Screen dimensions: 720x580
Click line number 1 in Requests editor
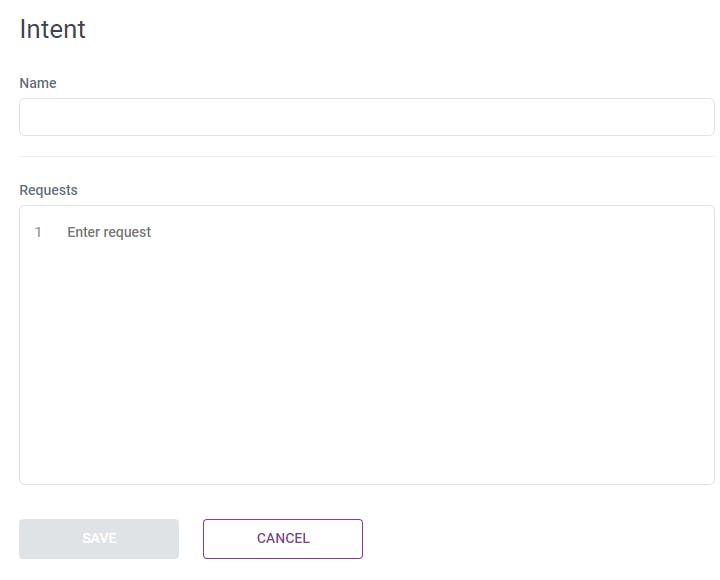click(38, 232)
